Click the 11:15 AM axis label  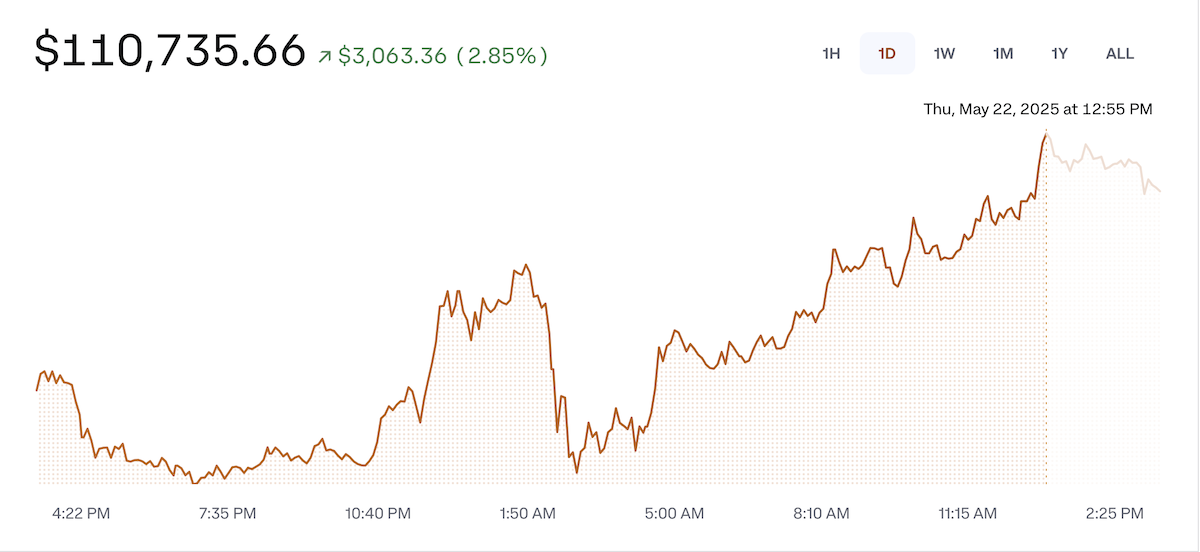click(968, 514)
